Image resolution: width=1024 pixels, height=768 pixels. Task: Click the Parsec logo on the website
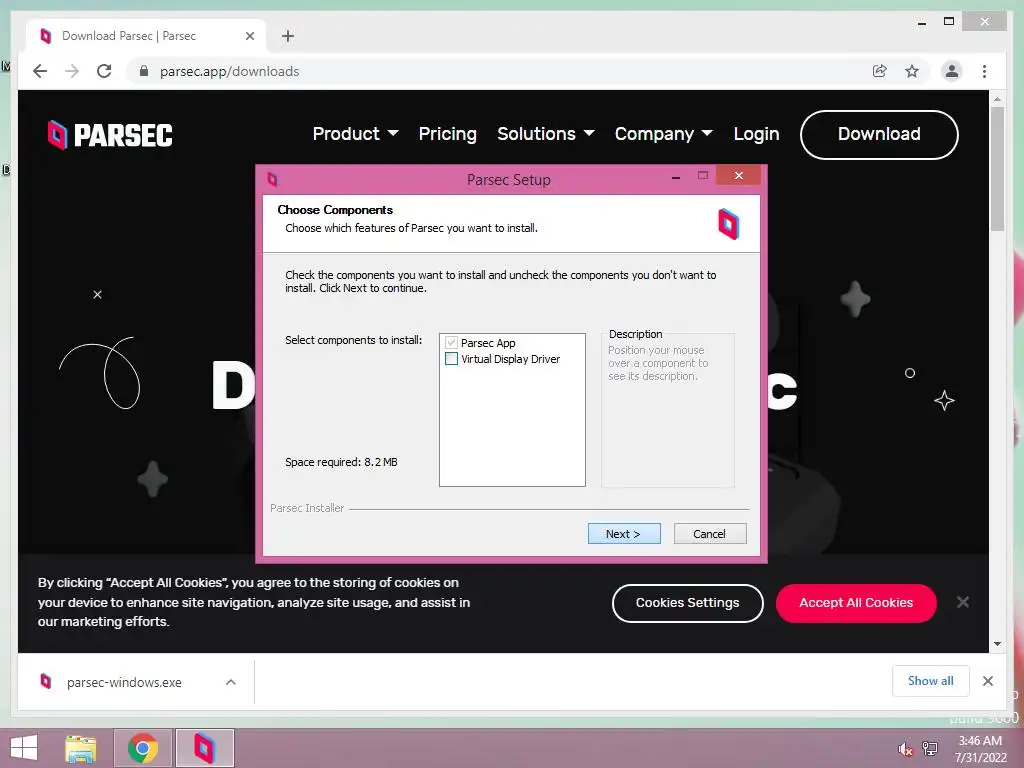[110, 135]
